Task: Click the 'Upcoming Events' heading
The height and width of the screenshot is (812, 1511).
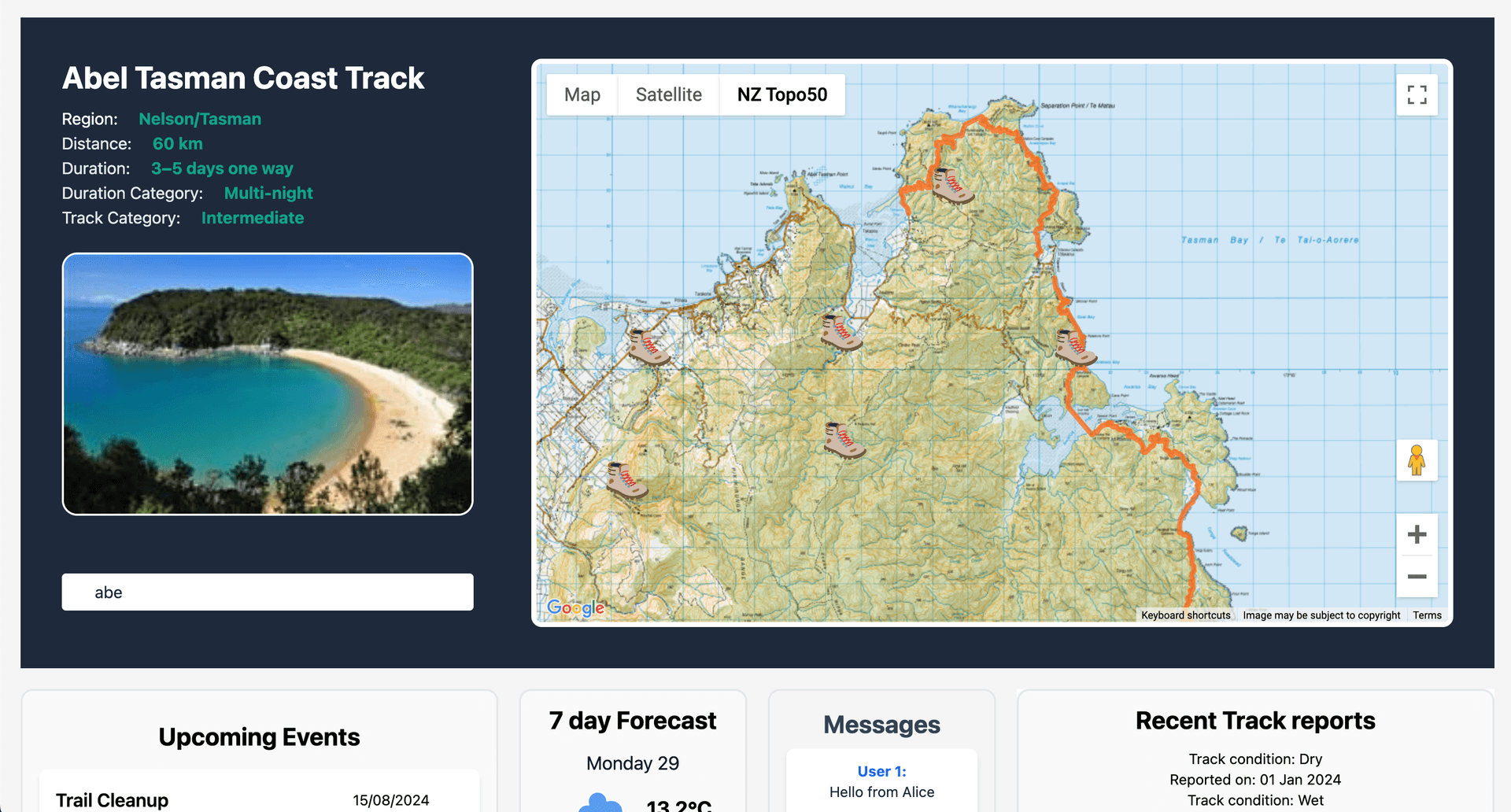Action: pyautogui.click(x=259, y=737)
